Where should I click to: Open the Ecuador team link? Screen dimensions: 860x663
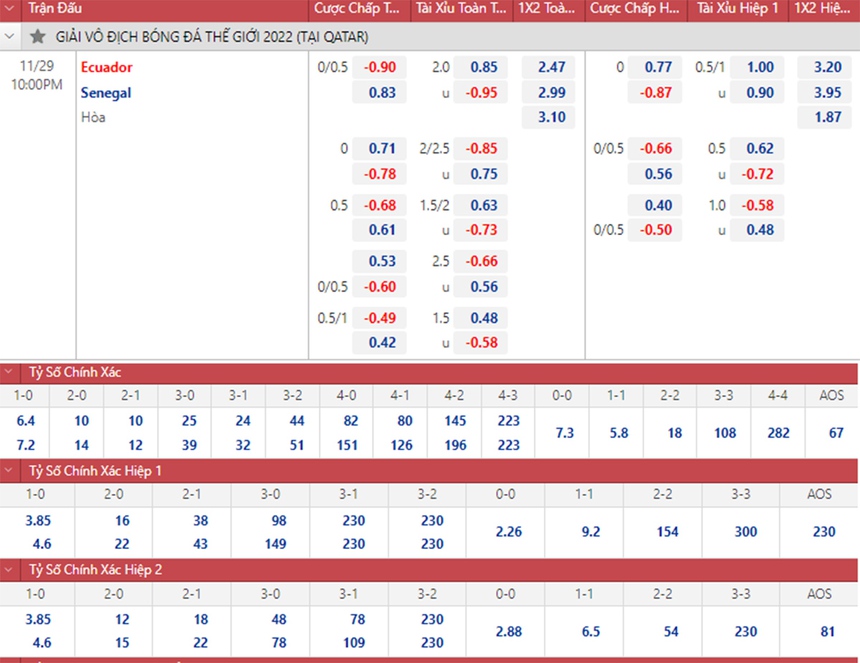tap(107, 68)
